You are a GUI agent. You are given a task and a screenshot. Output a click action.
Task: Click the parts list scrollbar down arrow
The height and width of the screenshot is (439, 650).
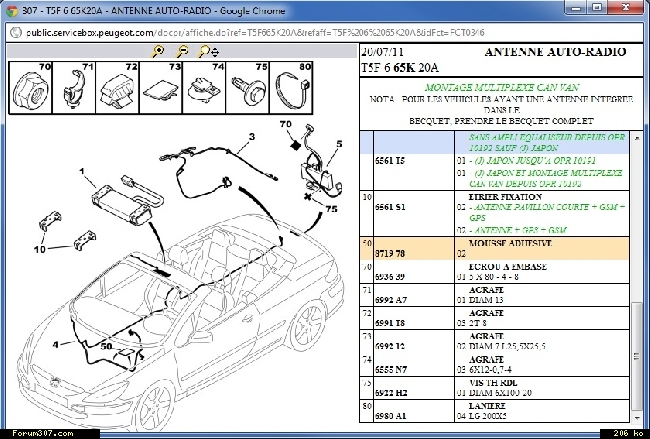(637, 417)
